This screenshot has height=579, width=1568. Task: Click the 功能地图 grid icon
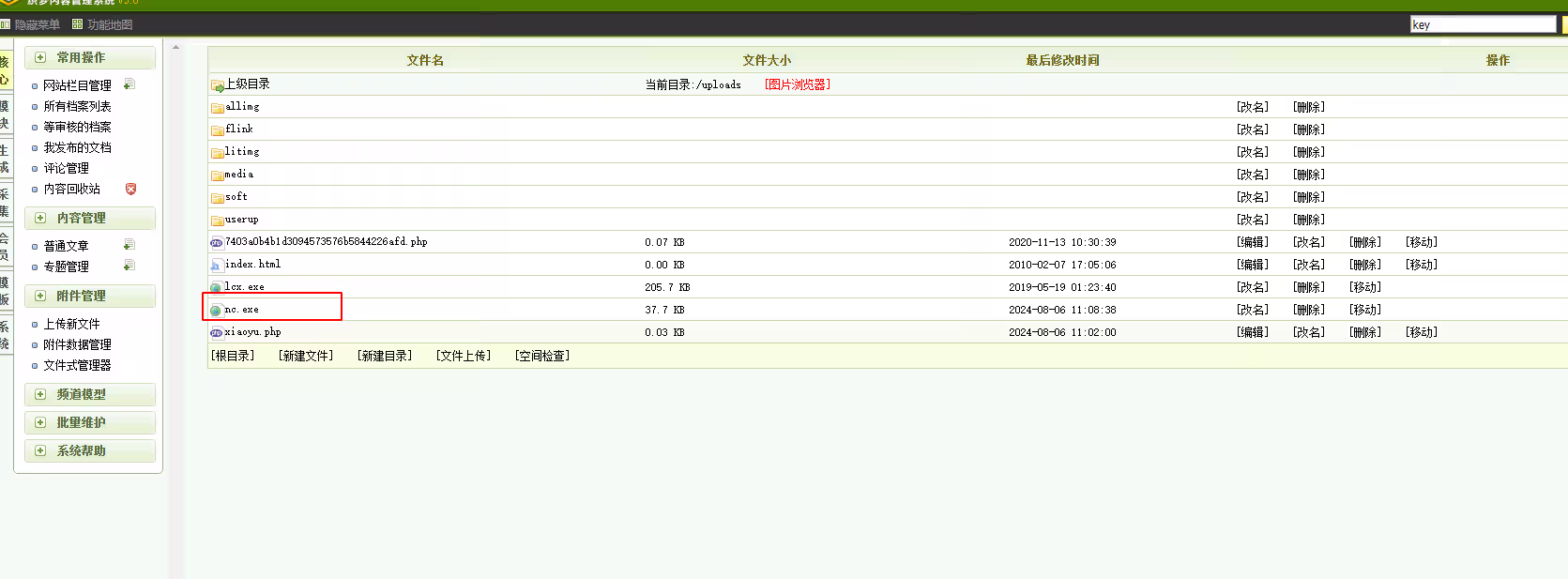click(x=78, y=24)
